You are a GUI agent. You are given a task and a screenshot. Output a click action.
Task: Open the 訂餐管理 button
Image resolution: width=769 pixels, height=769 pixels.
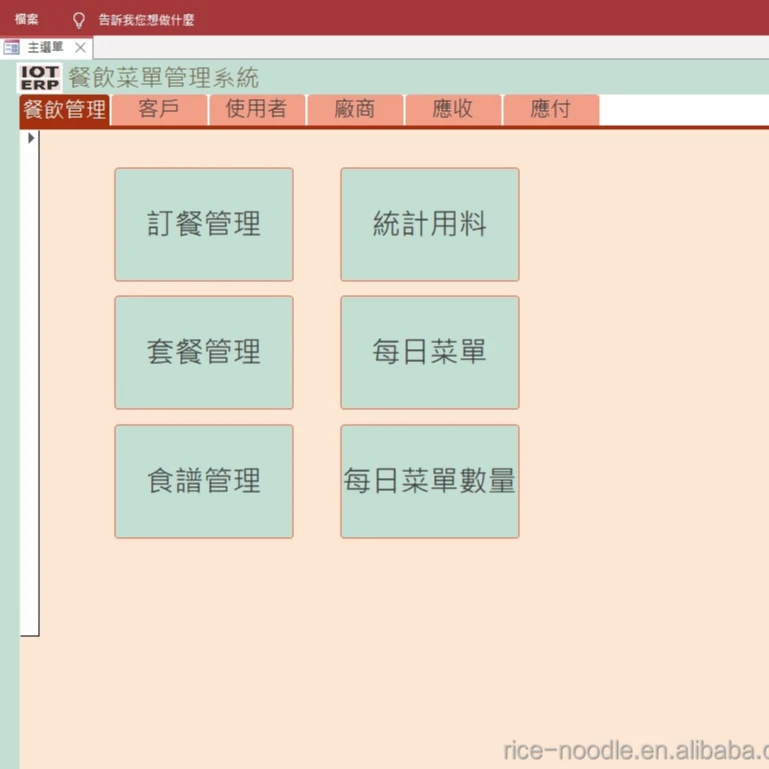(x=204, y=225)
